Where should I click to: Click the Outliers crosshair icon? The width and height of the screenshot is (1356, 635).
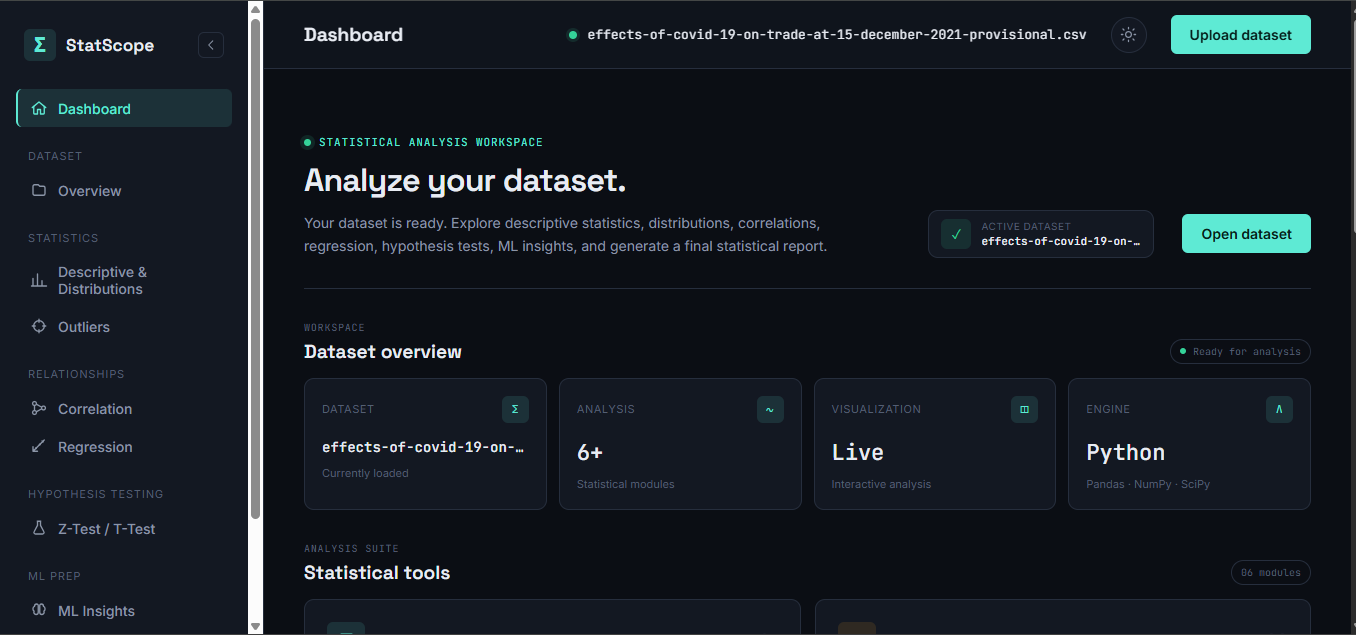(x=39, y=326)
